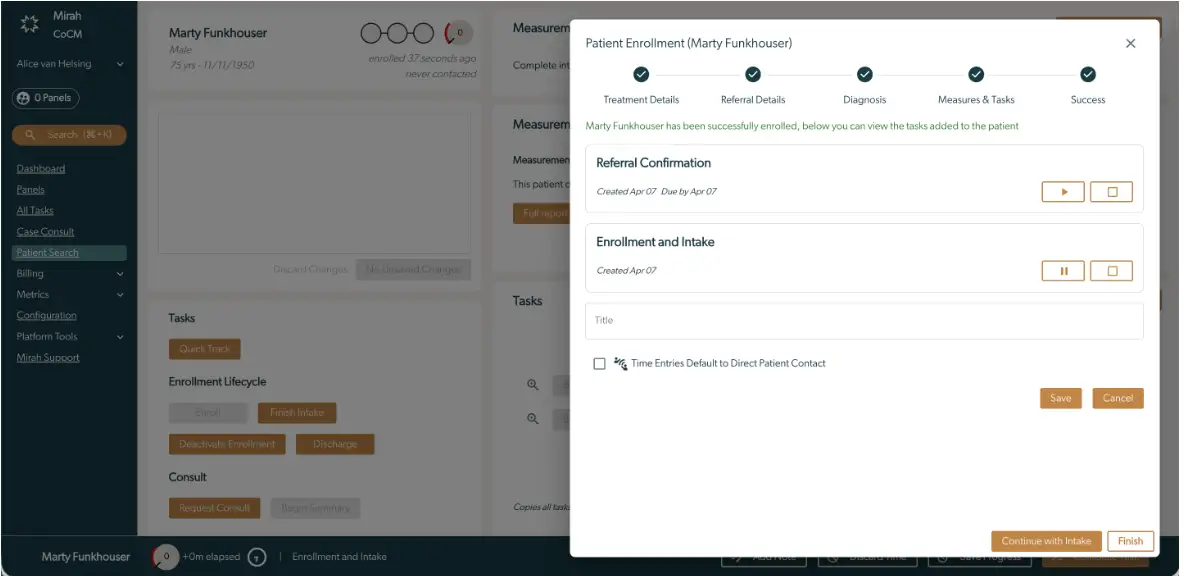This screenshot has height=576, width=1184.
Task: Stop the Enrollment and Intake task
Action: [1110, 270]
